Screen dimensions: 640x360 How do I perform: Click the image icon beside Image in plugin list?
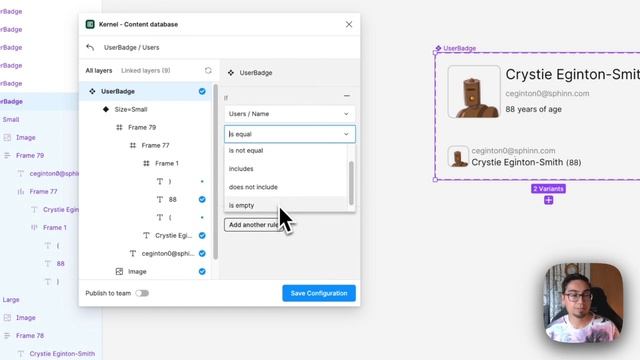119,271
